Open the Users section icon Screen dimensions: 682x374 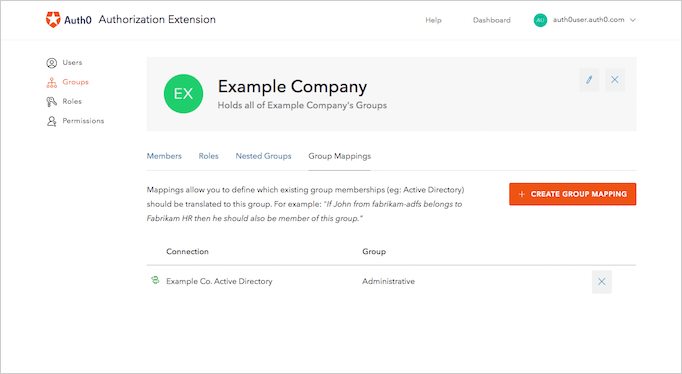51,63
